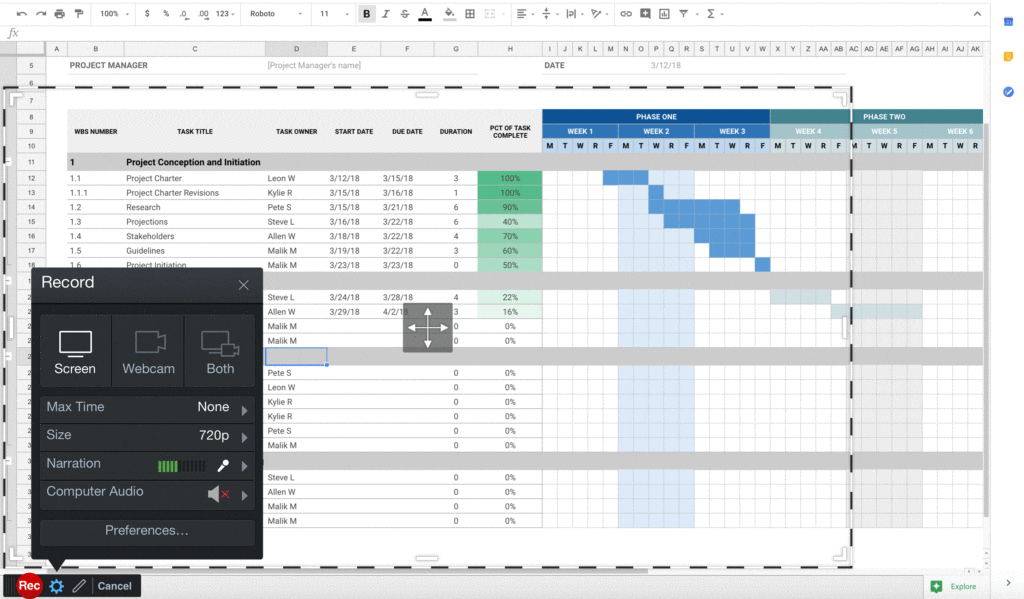Click the Undo arrow in the toolbar
The image size is (1024, 599).
[x=22, y=14]
